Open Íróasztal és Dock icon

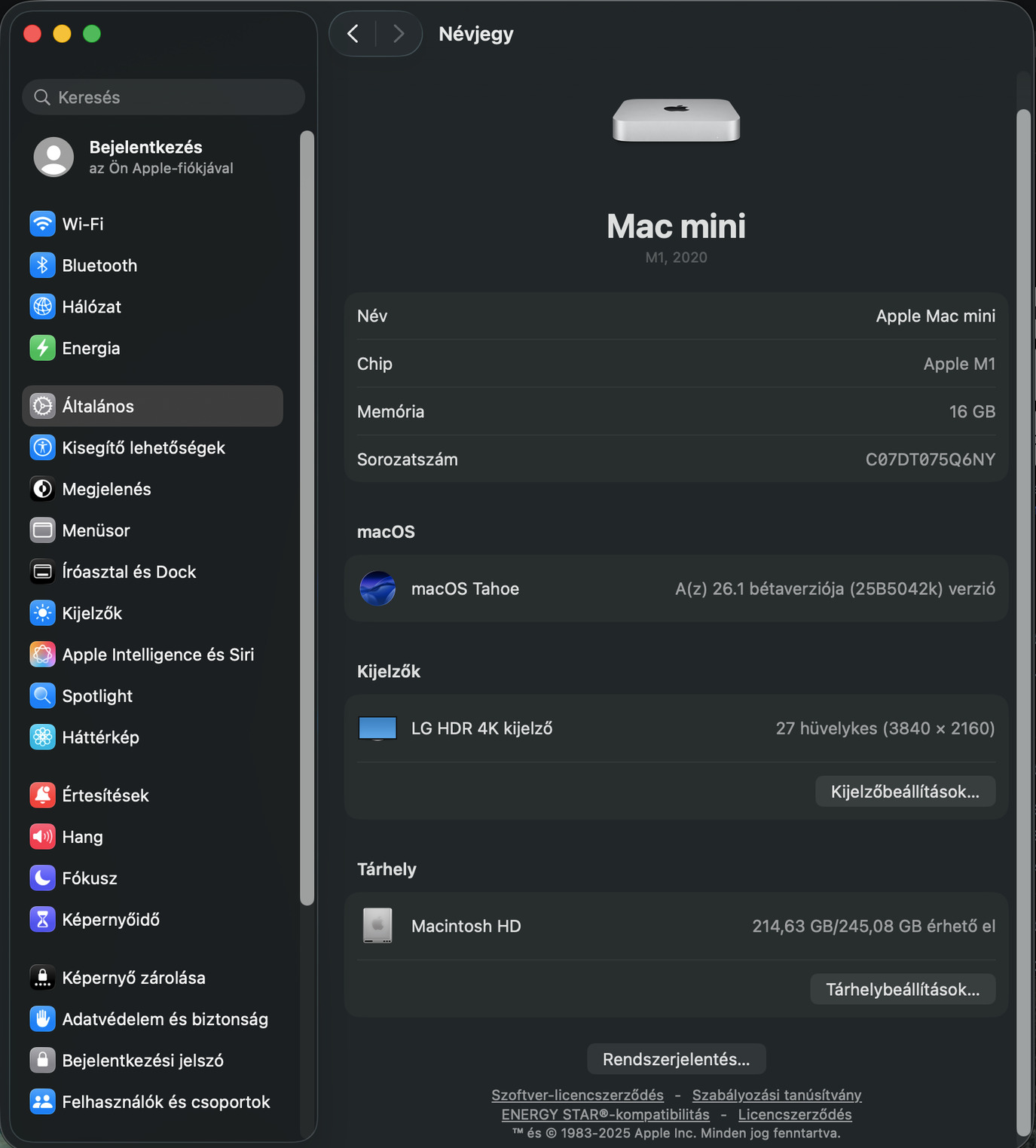[x=42, y=572]
